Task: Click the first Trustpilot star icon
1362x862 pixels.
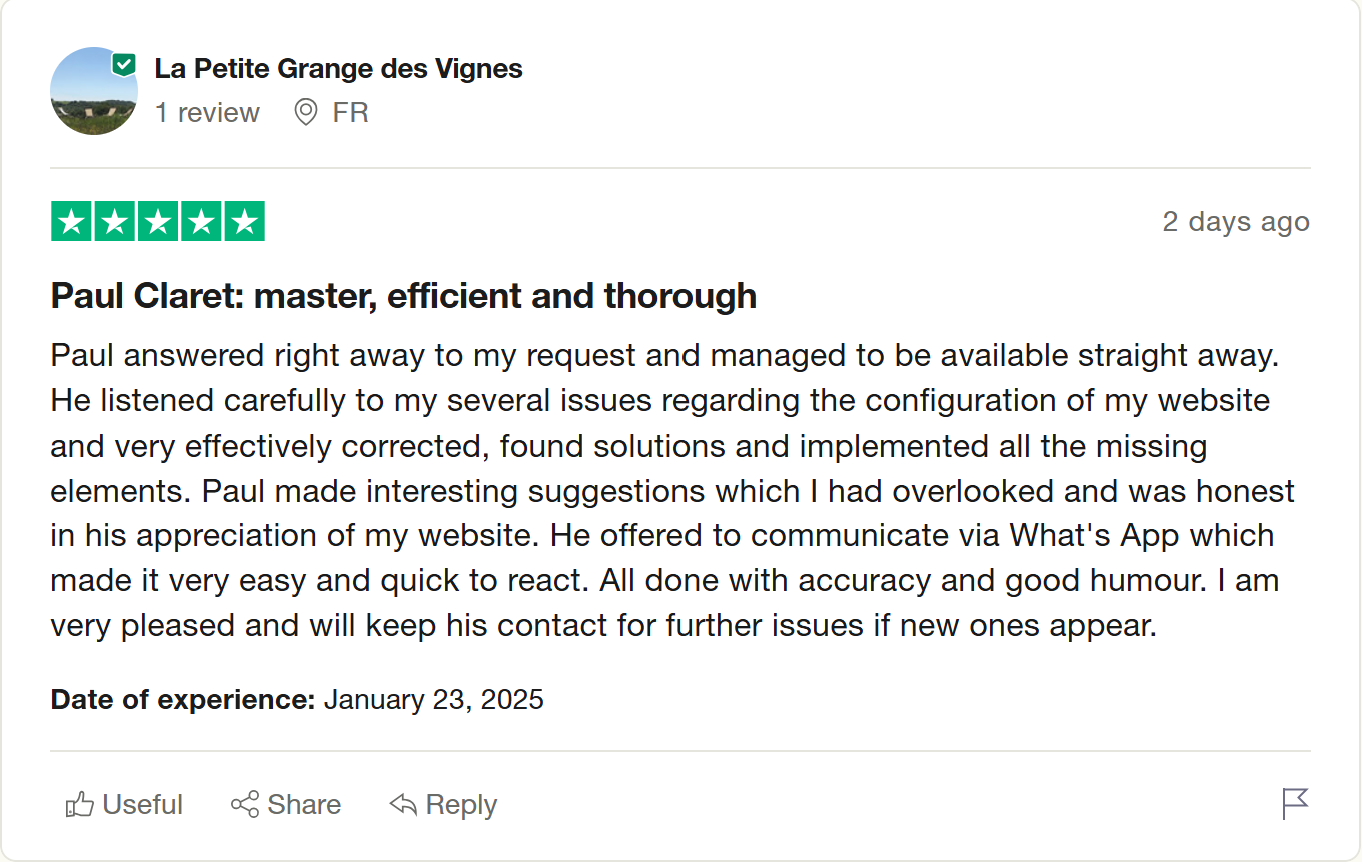Action: [x=70, y=221]
